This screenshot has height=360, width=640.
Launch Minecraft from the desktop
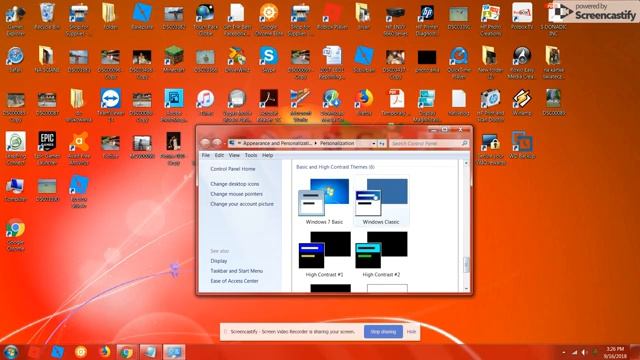pos(174,60)
